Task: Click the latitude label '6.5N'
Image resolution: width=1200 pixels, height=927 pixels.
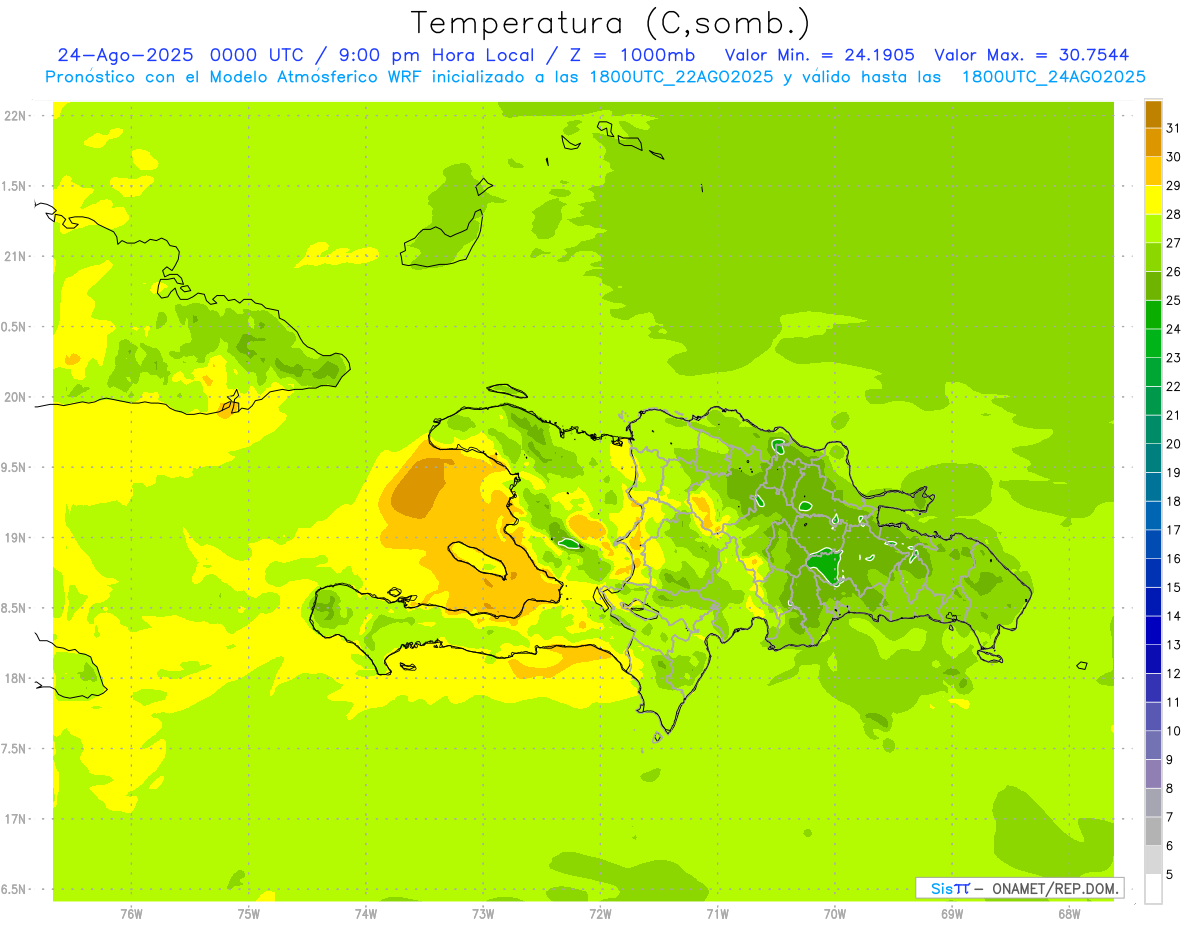Action: click(x=14, y=890)
